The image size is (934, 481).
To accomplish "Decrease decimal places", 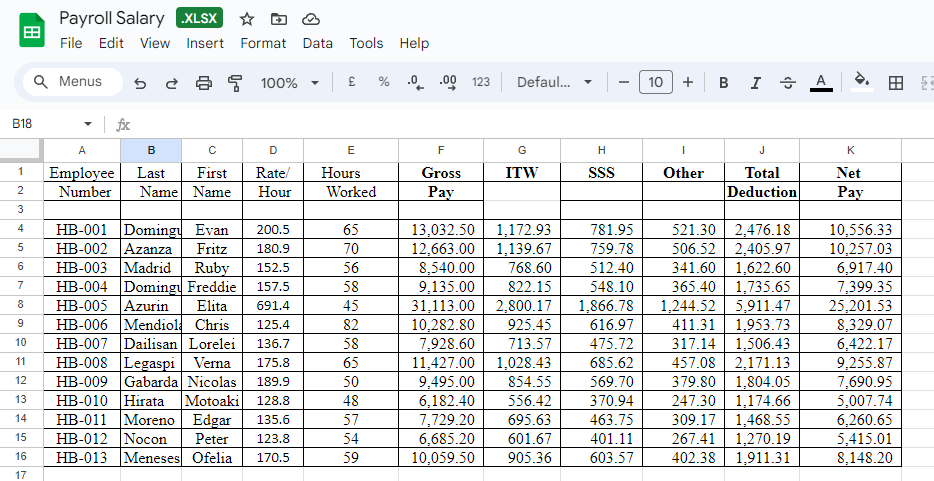I will click(416, 83).
